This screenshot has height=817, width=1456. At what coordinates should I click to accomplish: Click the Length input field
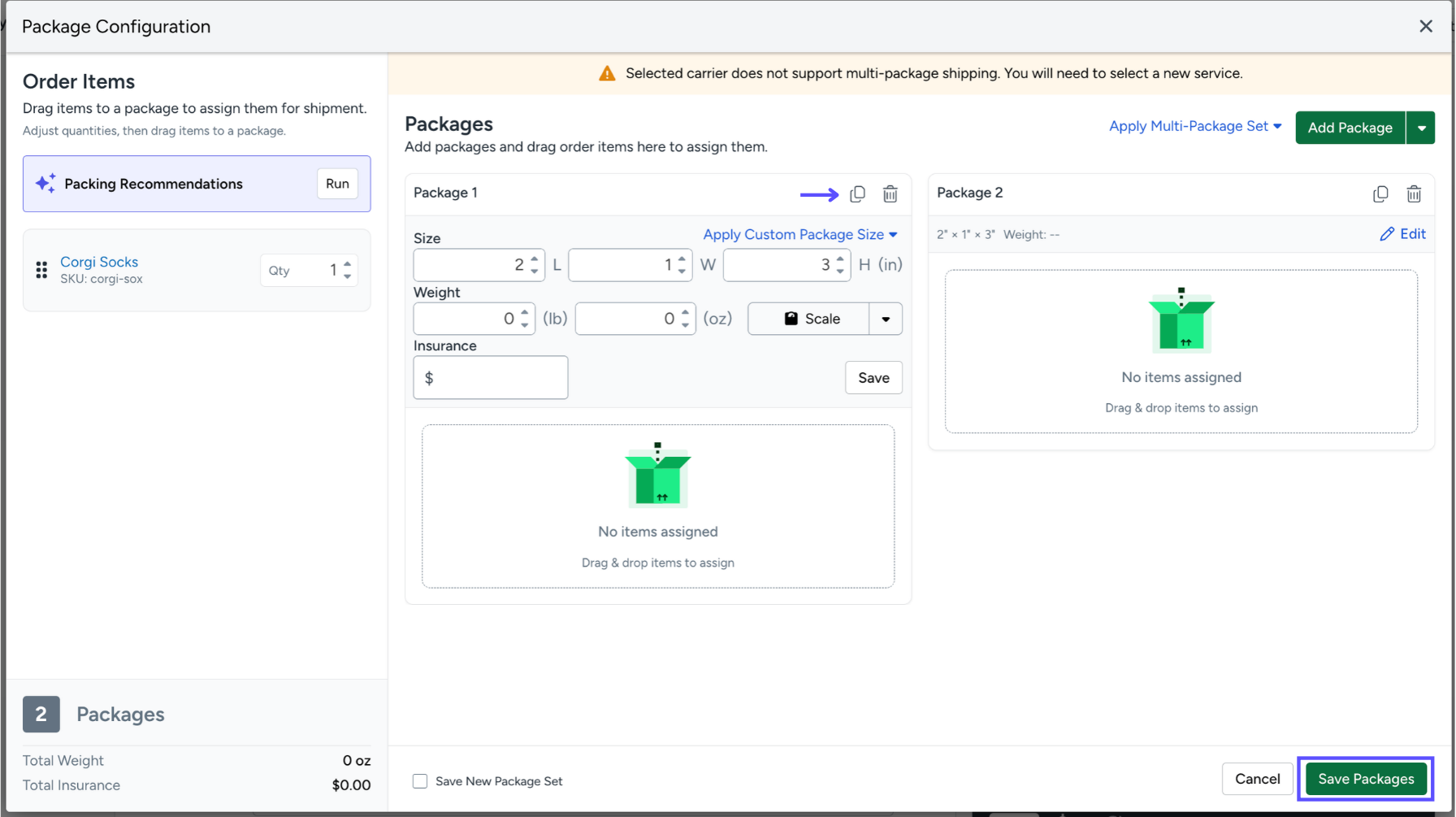(479, 265)
